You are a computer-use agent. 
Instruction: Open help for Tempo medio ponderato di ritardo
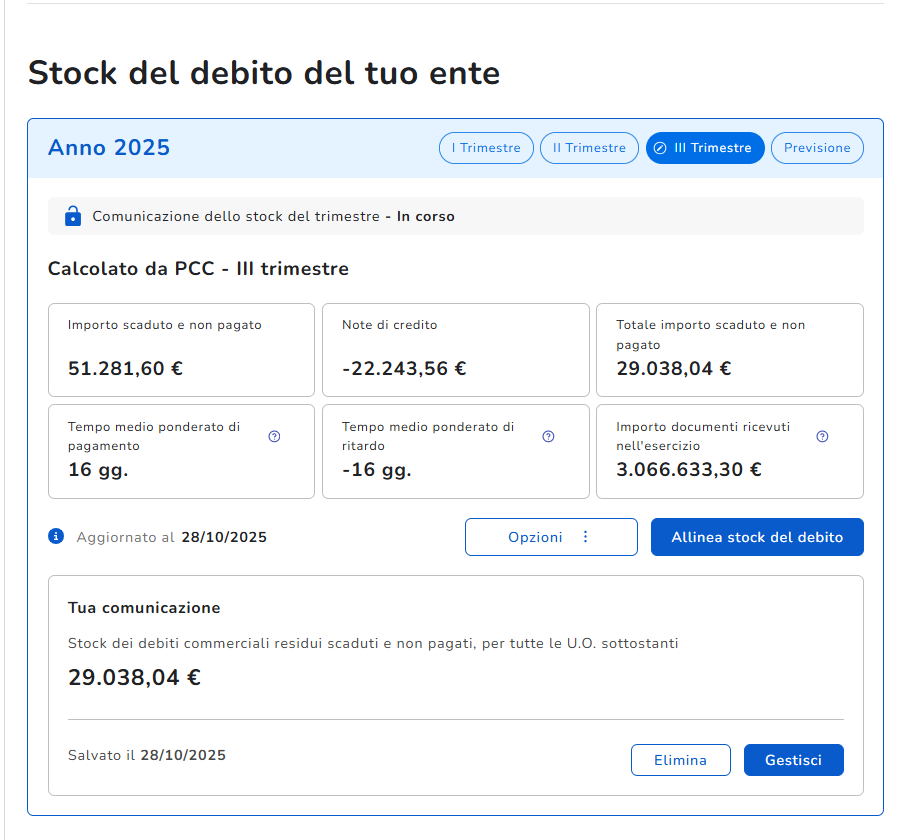coord(548,436)
